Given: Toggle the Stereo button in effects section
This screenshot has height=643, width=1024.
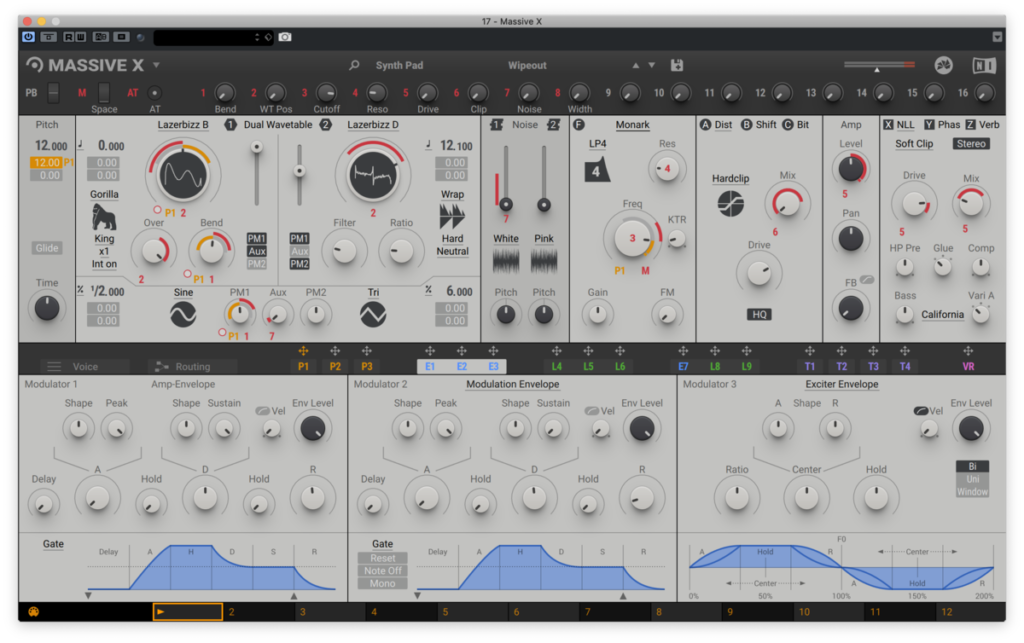Looking at the screenshot, I should [x=970, y=144].
